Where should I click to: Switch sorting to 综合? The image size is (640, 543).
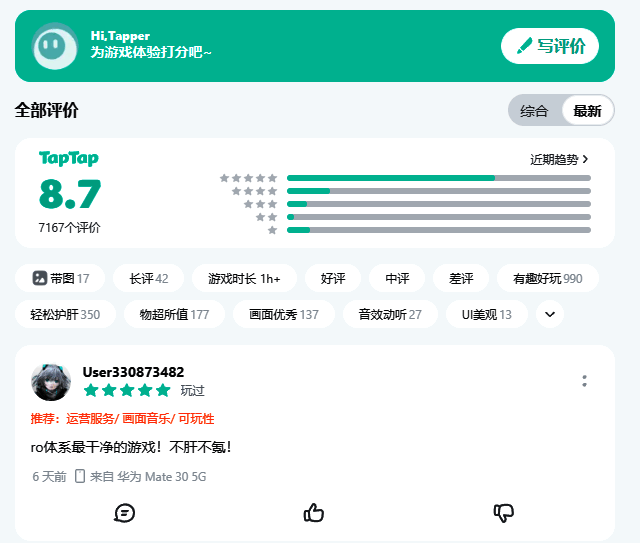click(534, 111)
